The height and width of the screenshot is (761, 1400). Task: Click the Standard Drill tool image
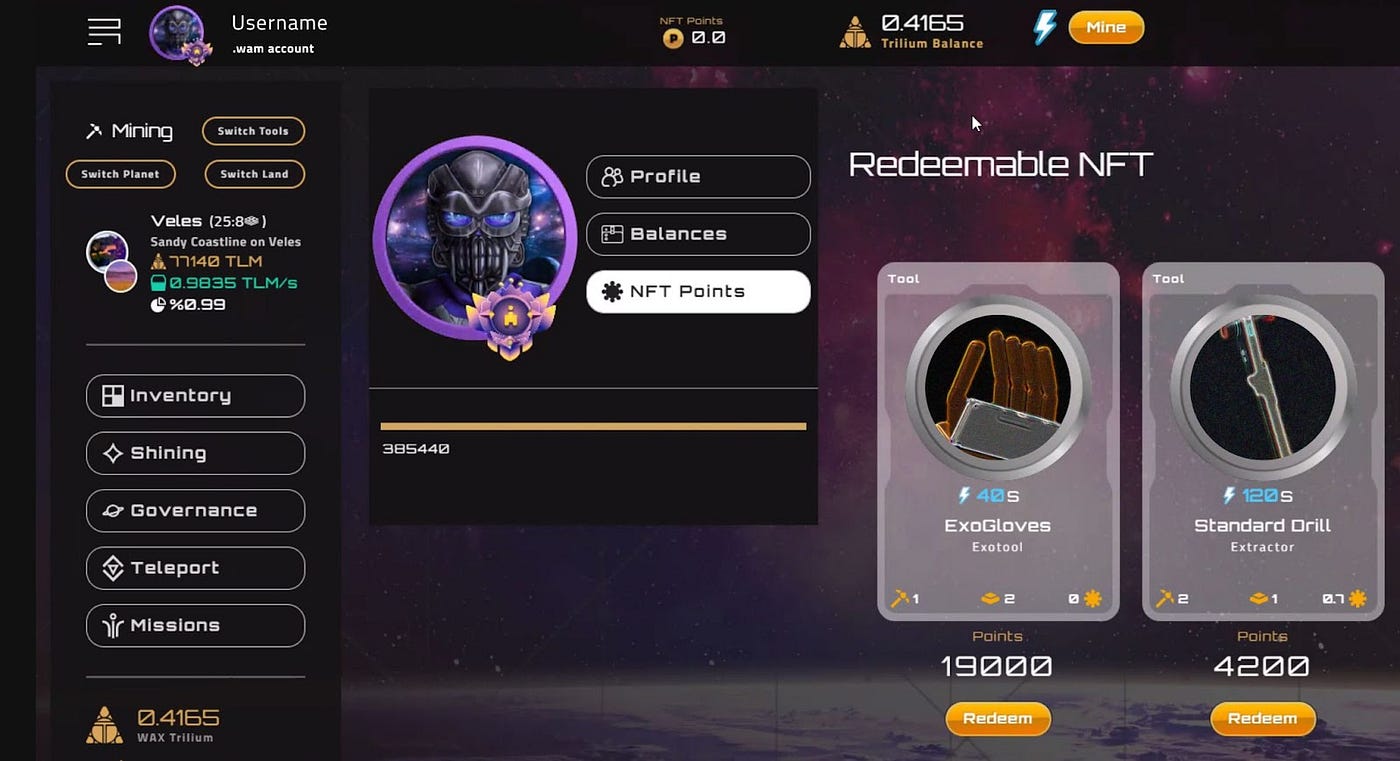[1262, 387]
